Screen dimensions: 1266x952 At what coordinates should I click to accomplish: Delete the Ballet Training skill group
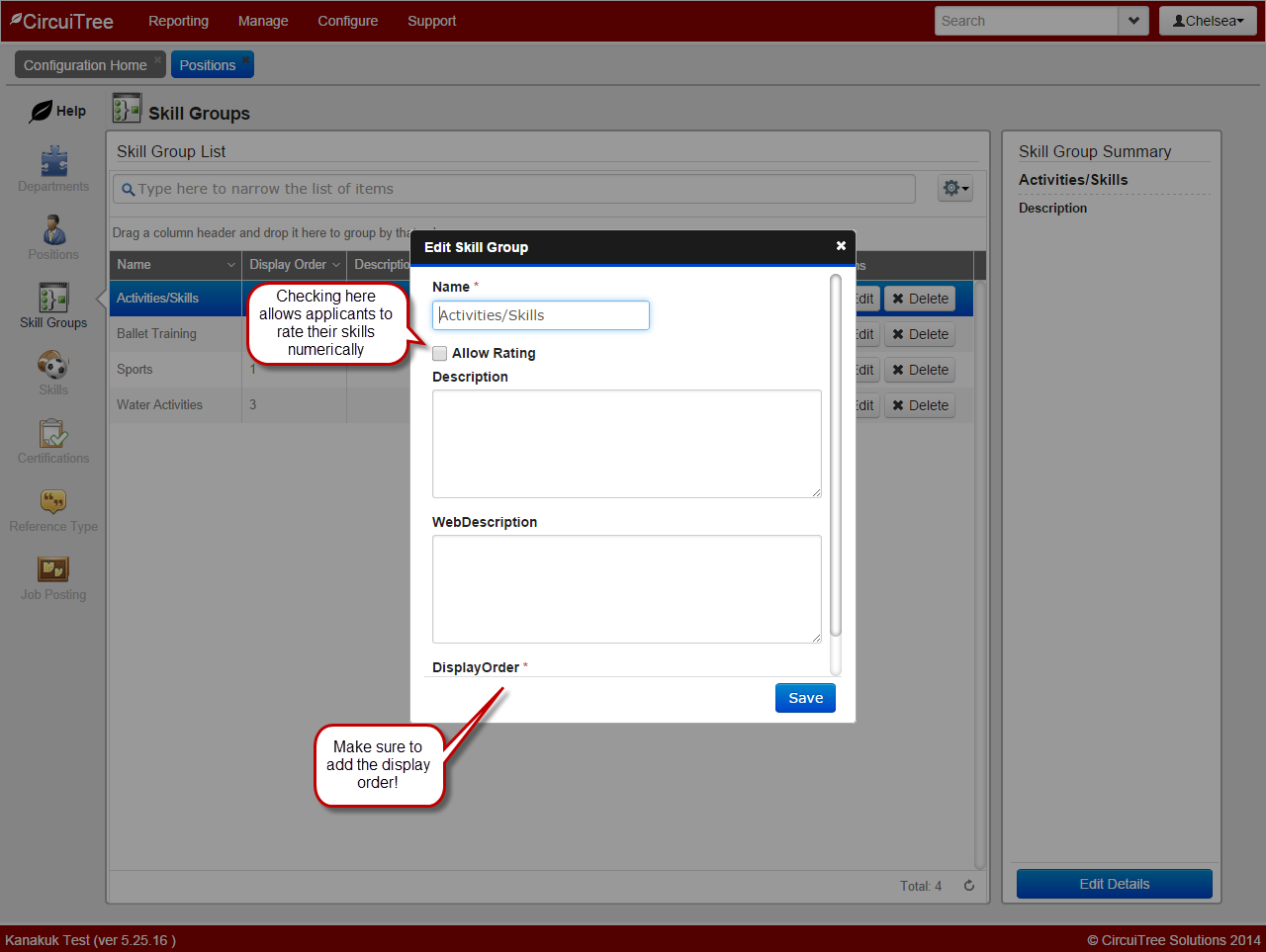tap(920, 334)
